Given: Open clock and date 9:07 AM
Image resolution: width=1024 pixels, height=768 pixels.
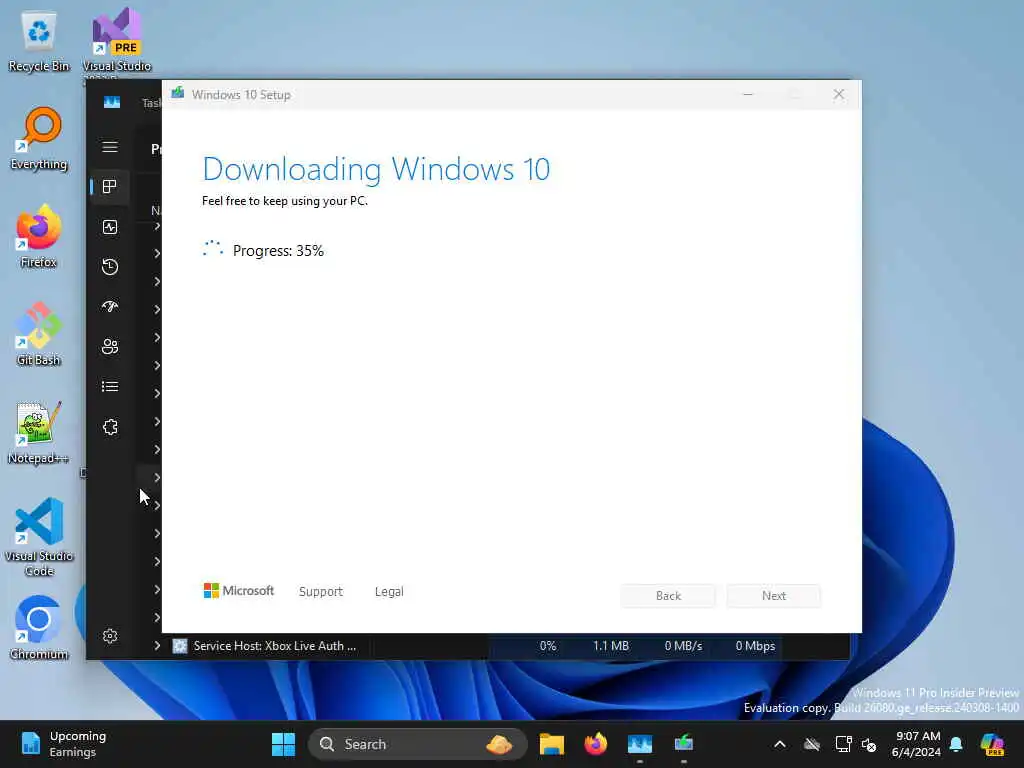Looking at the screenshot, I should (916, 744).
